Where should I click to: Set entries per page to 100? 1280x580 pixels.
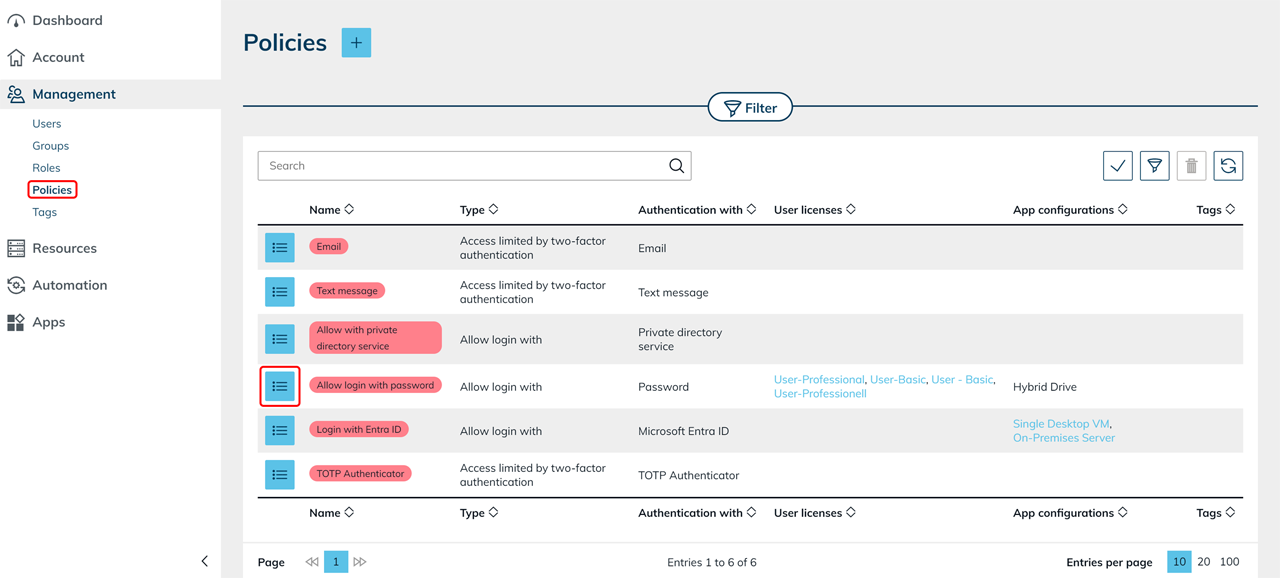(x=1230, y=562)
